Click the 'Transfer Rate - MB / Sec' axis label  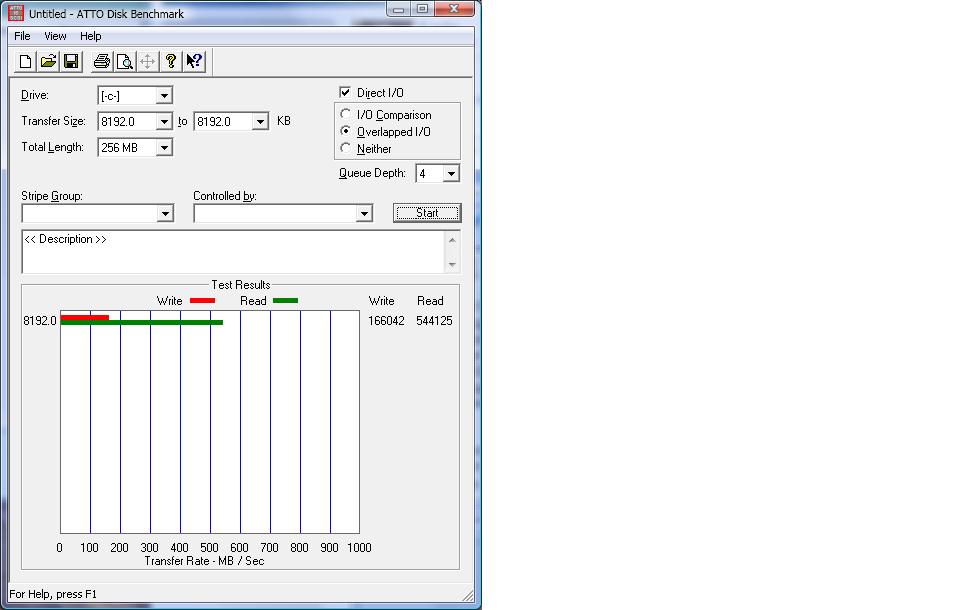click(x=204, y=561)
